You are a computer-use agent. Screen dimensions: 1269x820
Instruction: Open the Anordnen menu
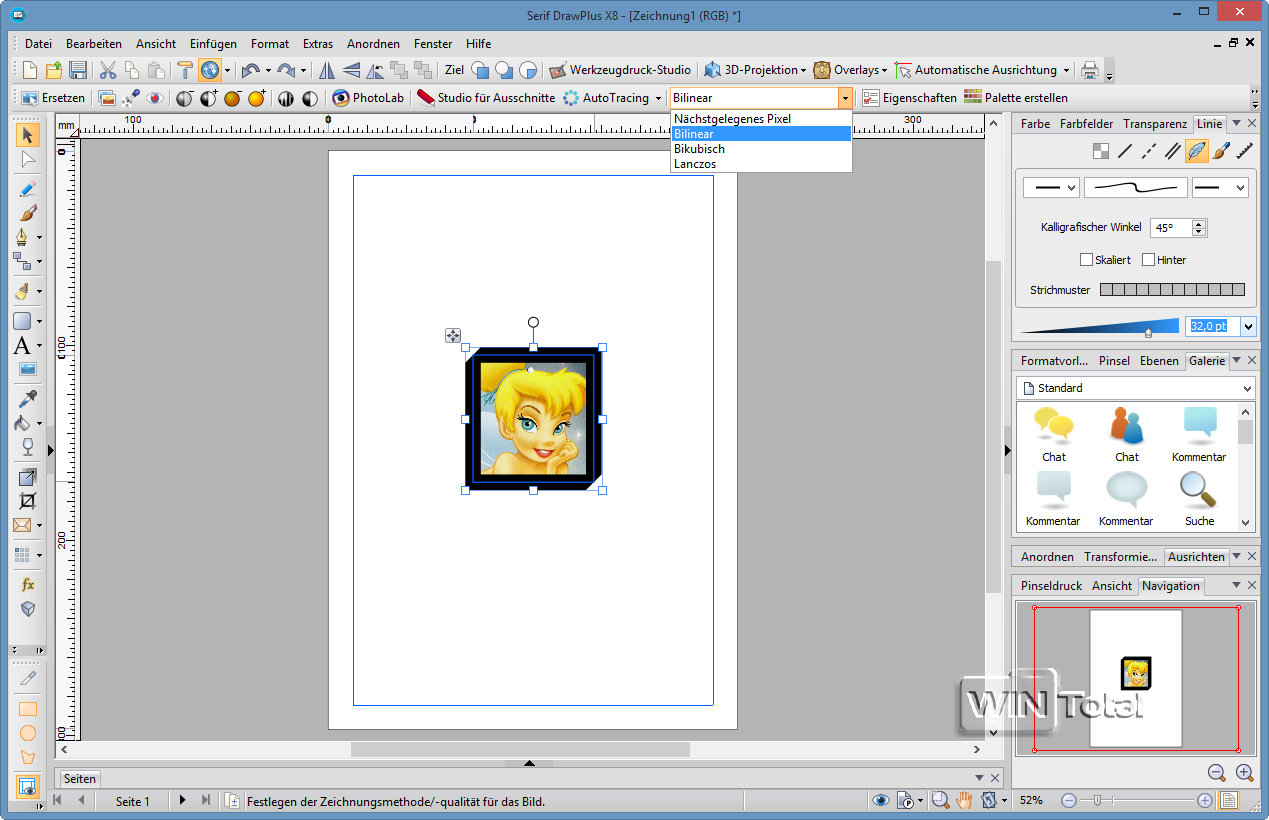(373, 44)
